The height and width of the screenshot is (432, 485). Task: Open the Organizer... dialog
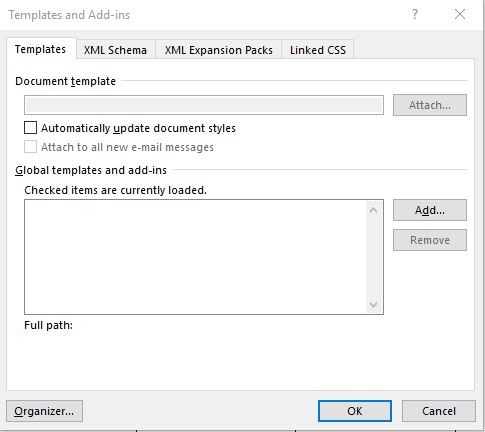44,411
